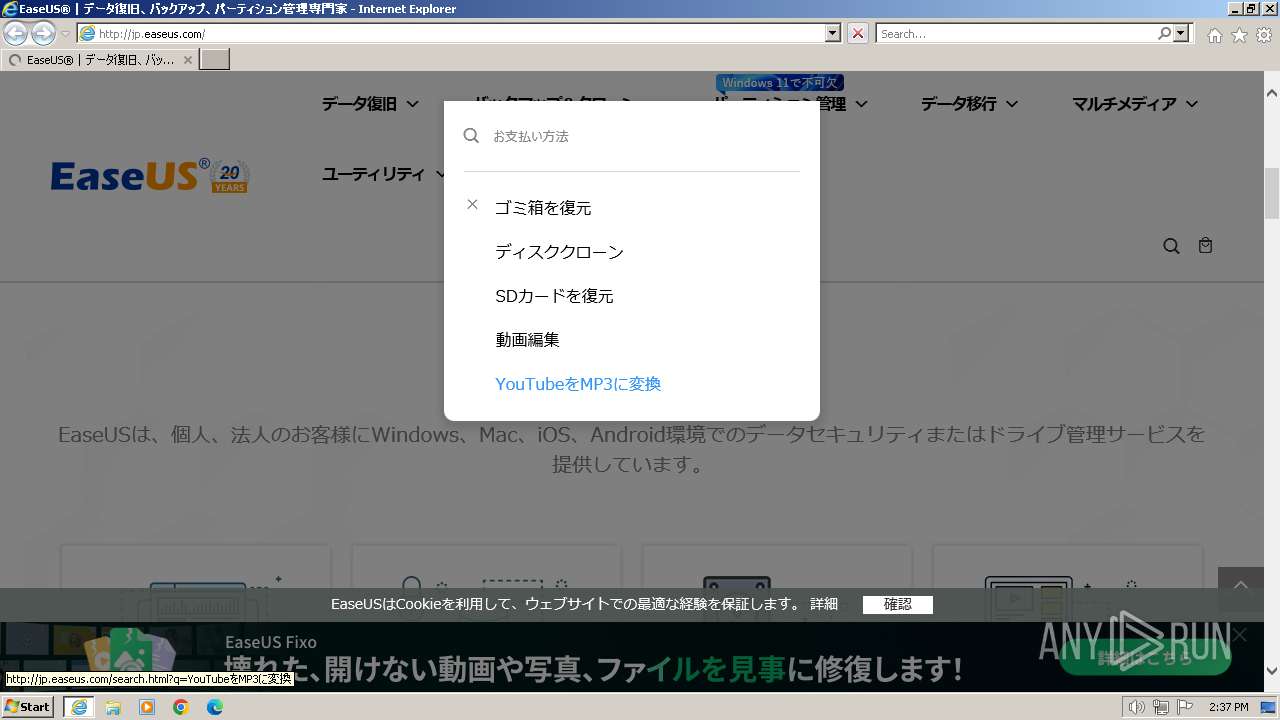Image resolution: width=1280 pixels, height=720 pixels.
Task: Open IE tools gear icon
Action: pos(1264,34)
